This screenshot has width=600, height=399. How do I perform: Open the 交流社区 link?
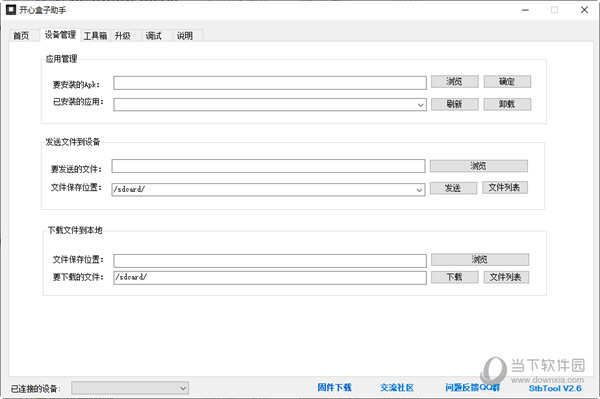click(397, 388)
